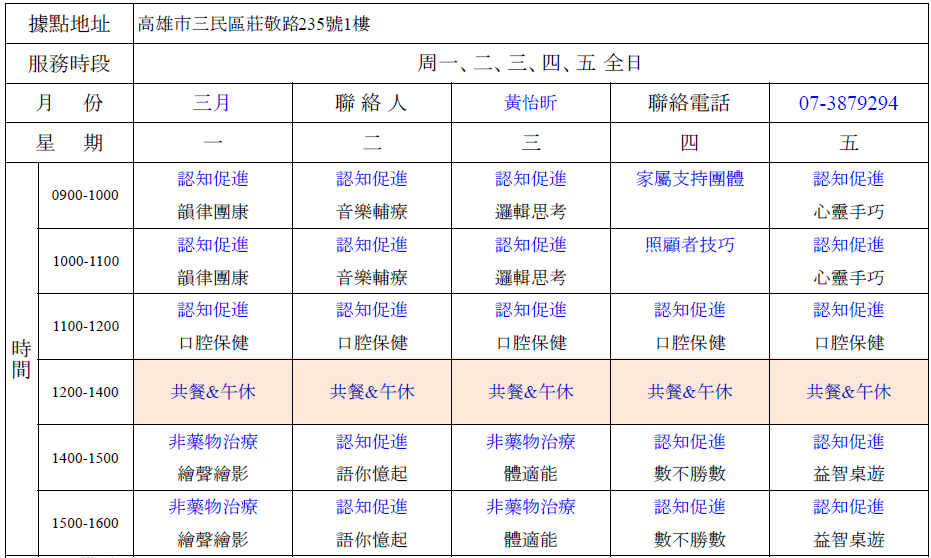Select Friday's 共餐&午休 highlighted cell
The width and height of the screenshot is (931, 558).
(848, 392)
